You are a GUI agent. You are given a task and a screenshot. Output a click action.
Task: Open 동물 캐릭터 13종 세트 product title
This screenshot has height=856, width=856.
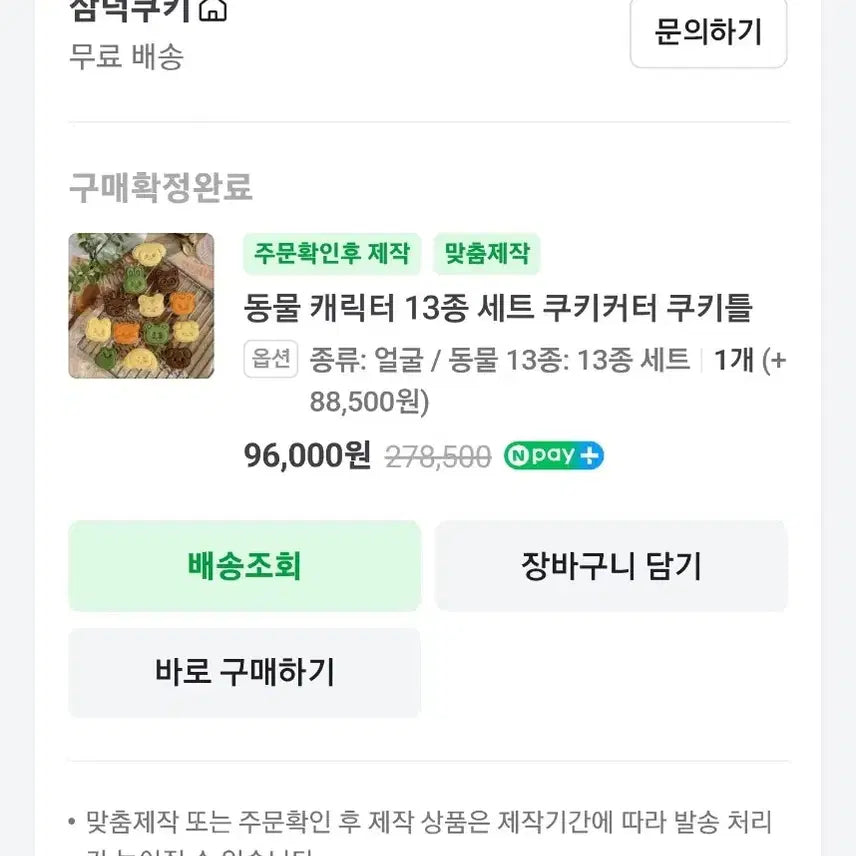[497, 307]
